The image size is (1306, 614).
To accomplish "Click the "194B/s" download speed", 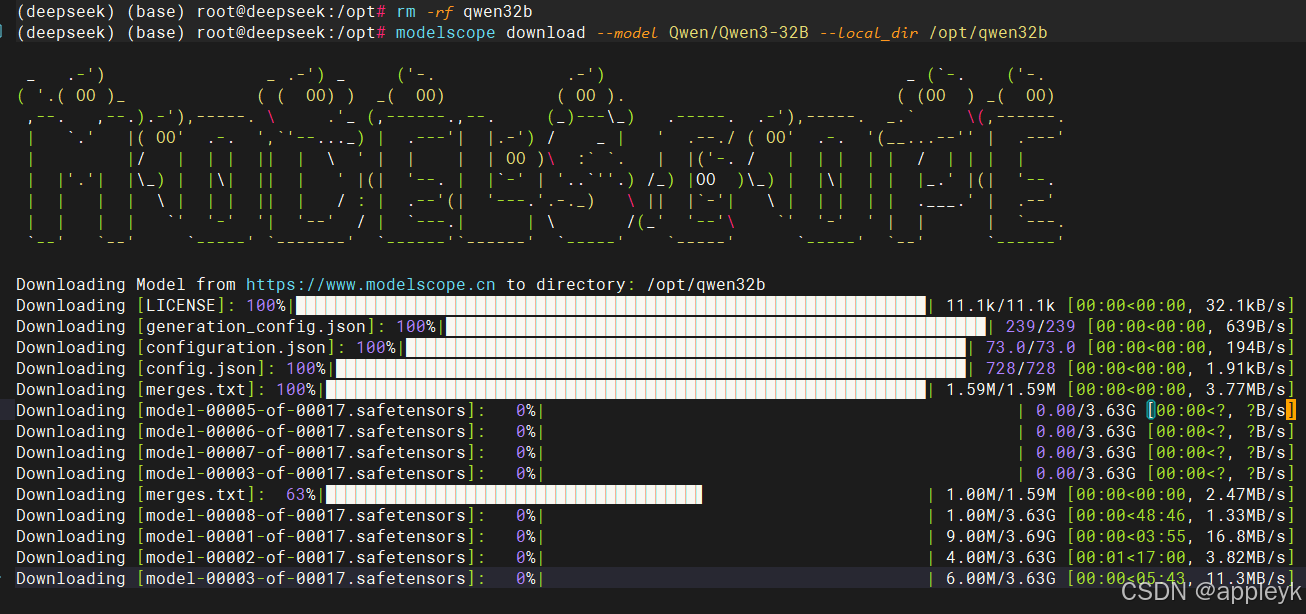I will click(x=1256, y=348).
